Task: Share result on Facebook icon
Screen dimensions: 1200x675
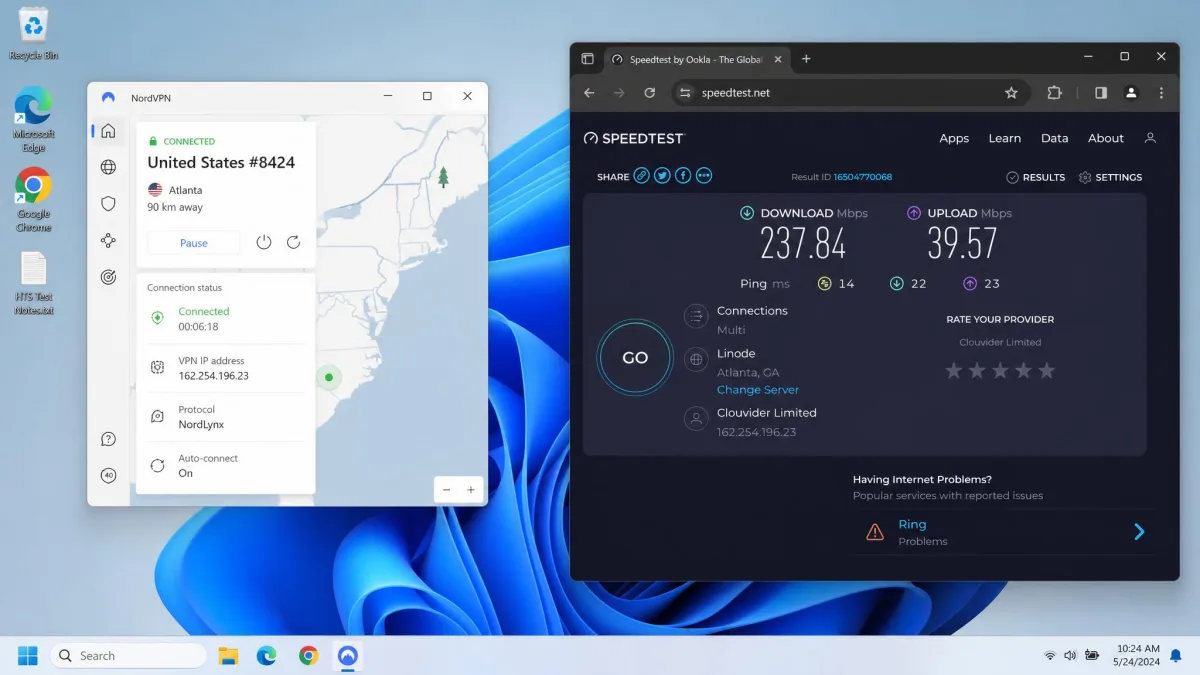Action: [x=683, y=176]
